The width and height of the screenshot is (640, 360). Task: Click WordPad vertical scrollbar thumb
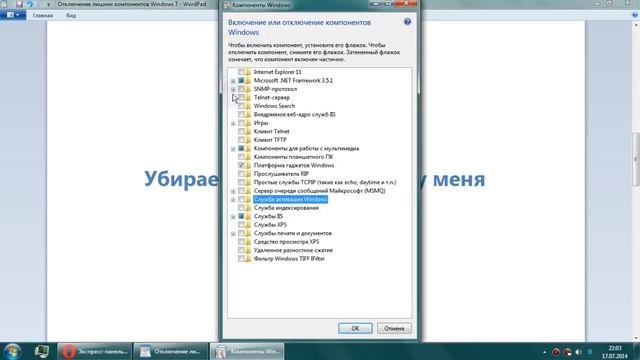(636, 158)
